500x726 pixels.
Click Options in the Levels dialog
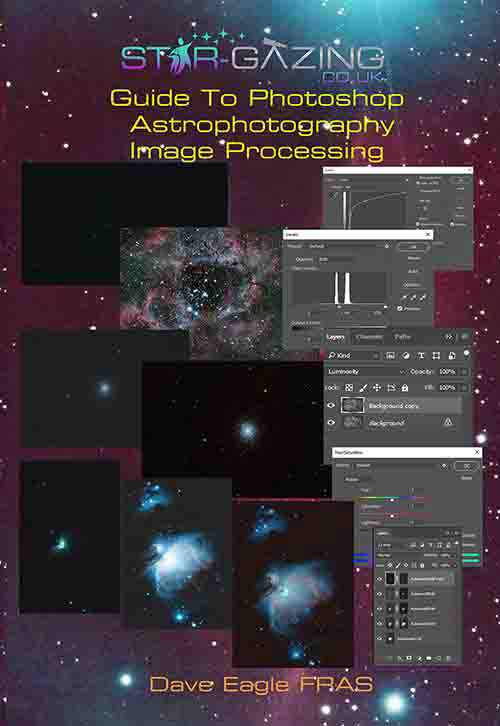(412, 285)
